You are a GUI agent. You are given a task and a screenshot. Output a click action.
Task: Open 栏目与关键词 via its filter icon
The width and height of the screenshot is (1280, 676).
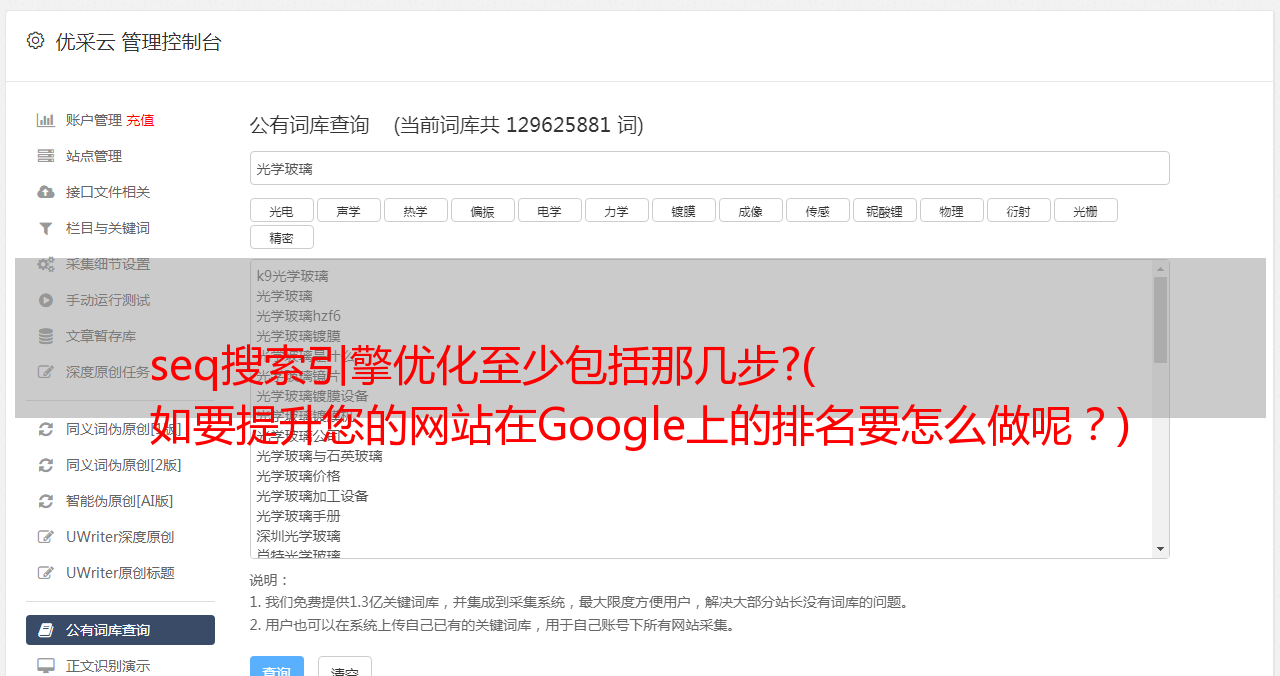tap(46, 228)
